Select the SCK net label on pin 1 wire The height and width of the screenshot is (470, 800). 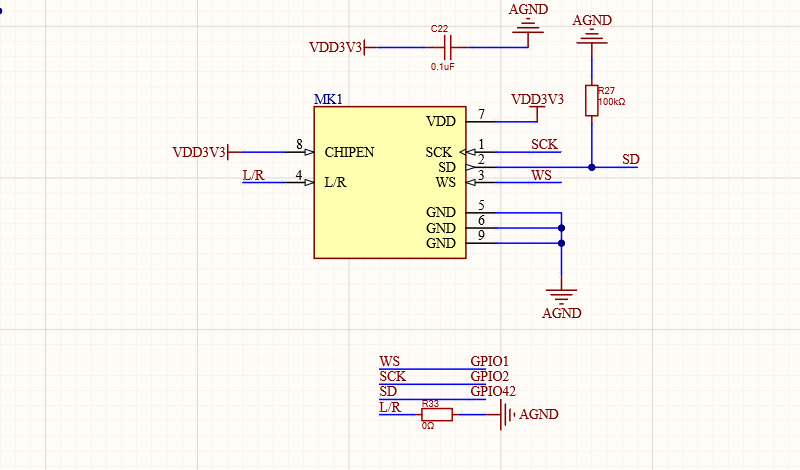544,144
